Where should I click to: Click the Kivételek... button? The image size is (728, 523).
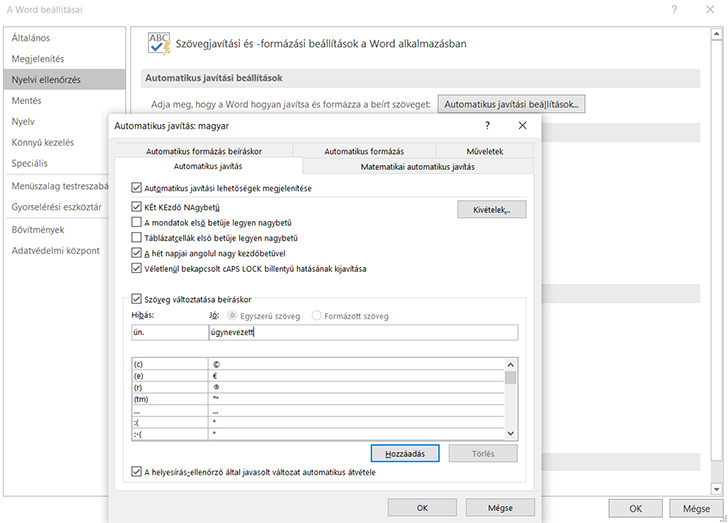click(491, 210)
